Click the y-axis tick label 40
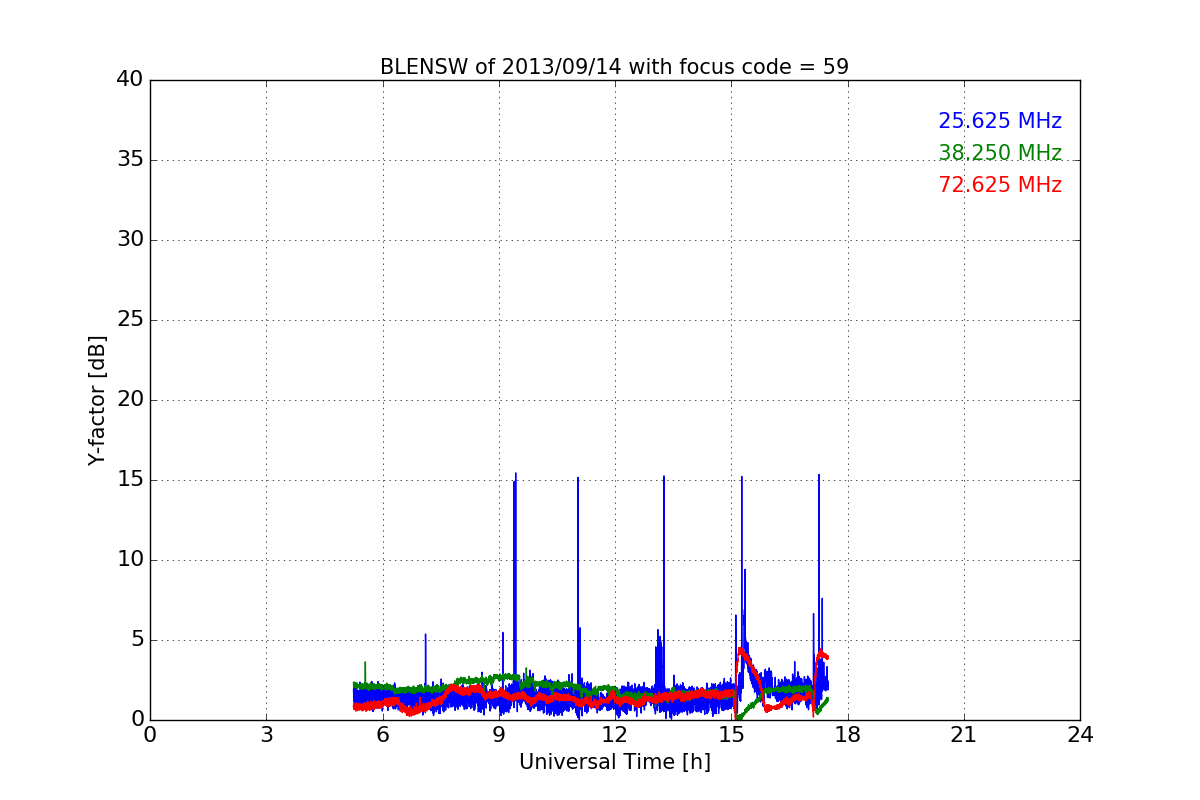The image size is (1200, 800). click(129, 80)
